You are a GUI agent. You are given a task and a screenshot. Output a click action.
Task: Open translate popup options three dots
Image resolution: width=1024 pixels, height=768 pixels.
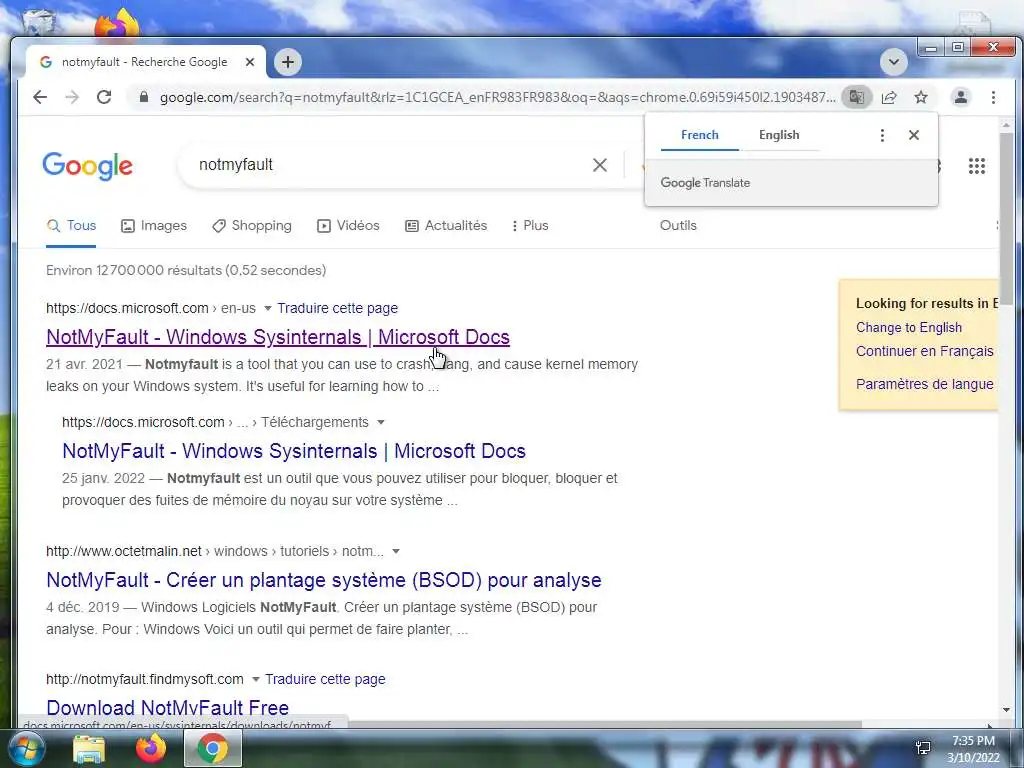tap(882, 135)
